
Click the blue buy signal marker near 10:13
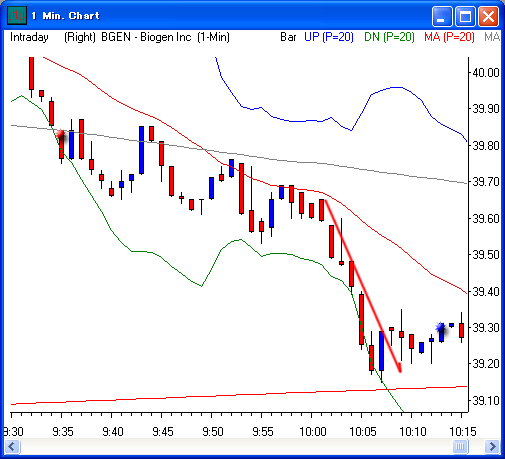[x=441, y=328]
